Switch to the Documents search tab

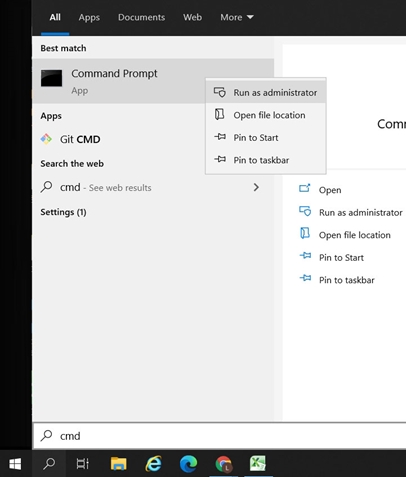[141, 17]
